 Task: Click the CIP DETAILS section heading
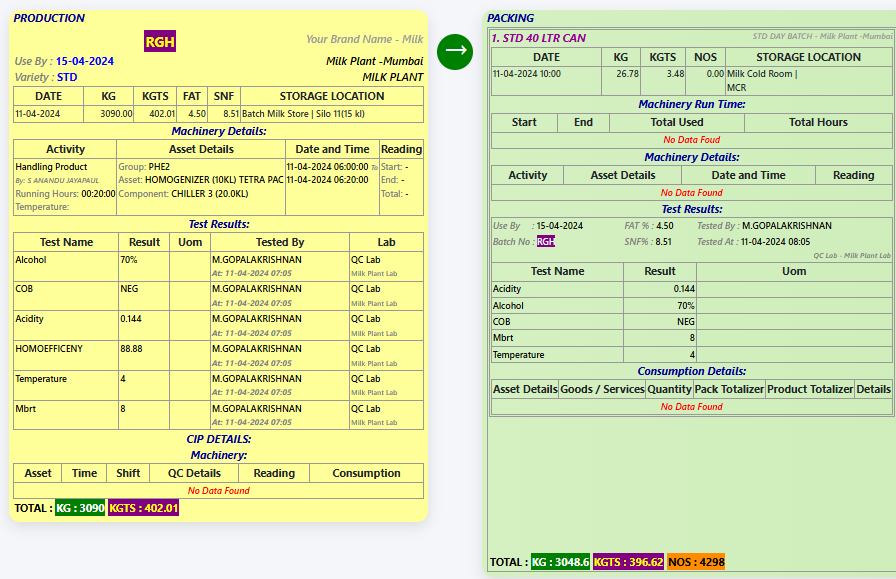coord(218,439)
